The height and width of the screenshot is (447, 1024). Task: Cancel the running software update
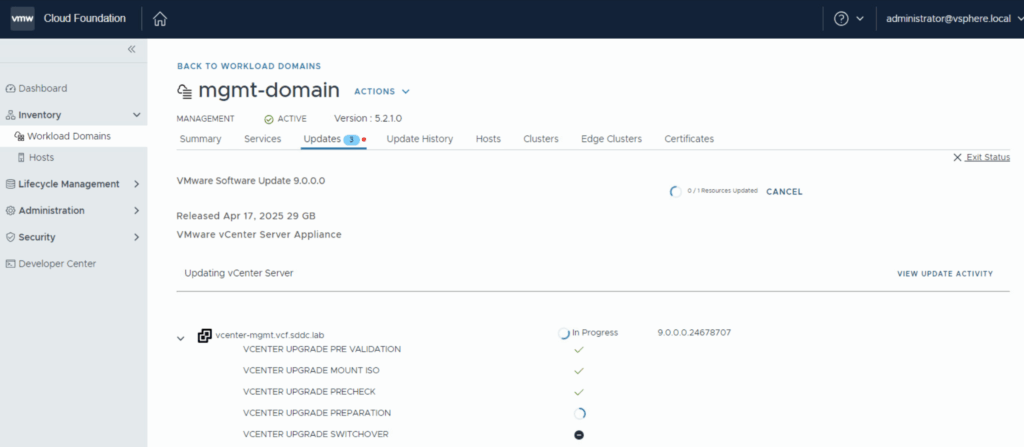click(784, 191)
